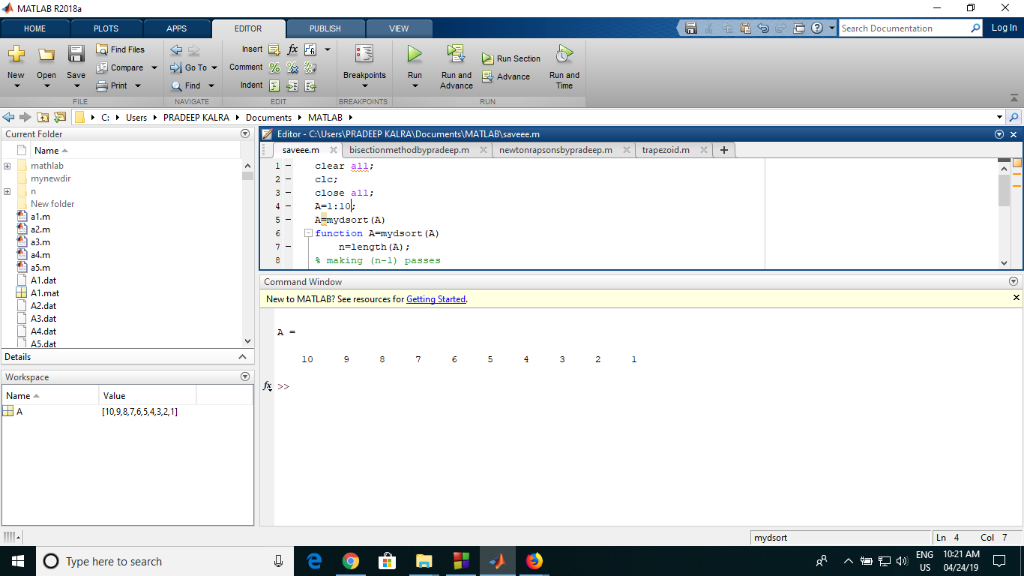Click the editor vertical scrollbar down arrow
The image size is (1024, 576).
point(1004,263)
